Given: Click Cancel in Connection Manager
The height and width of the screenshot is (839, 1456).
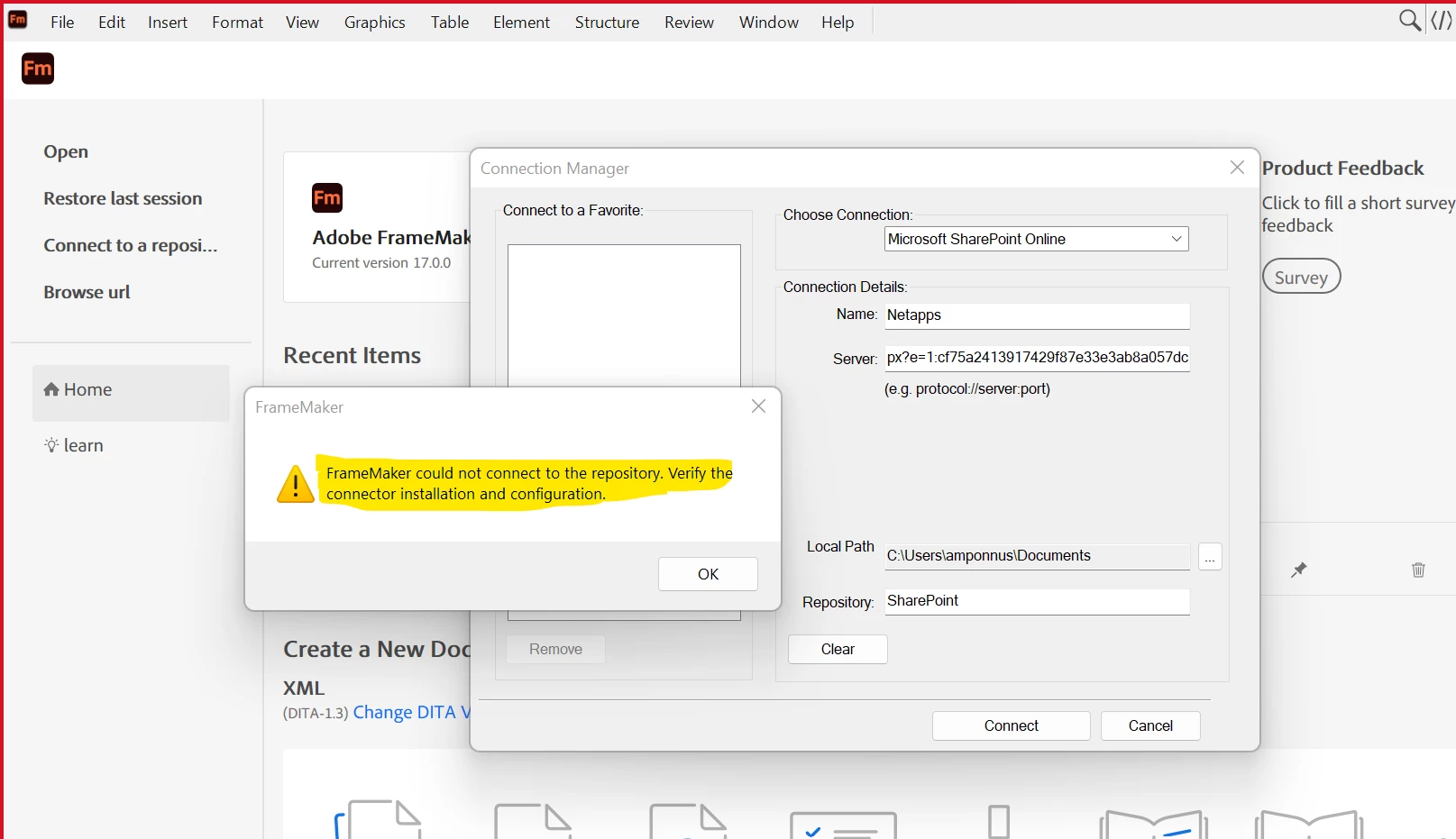Looking at the screenshot, I should pyautogui.click(x=1150, y=725).
